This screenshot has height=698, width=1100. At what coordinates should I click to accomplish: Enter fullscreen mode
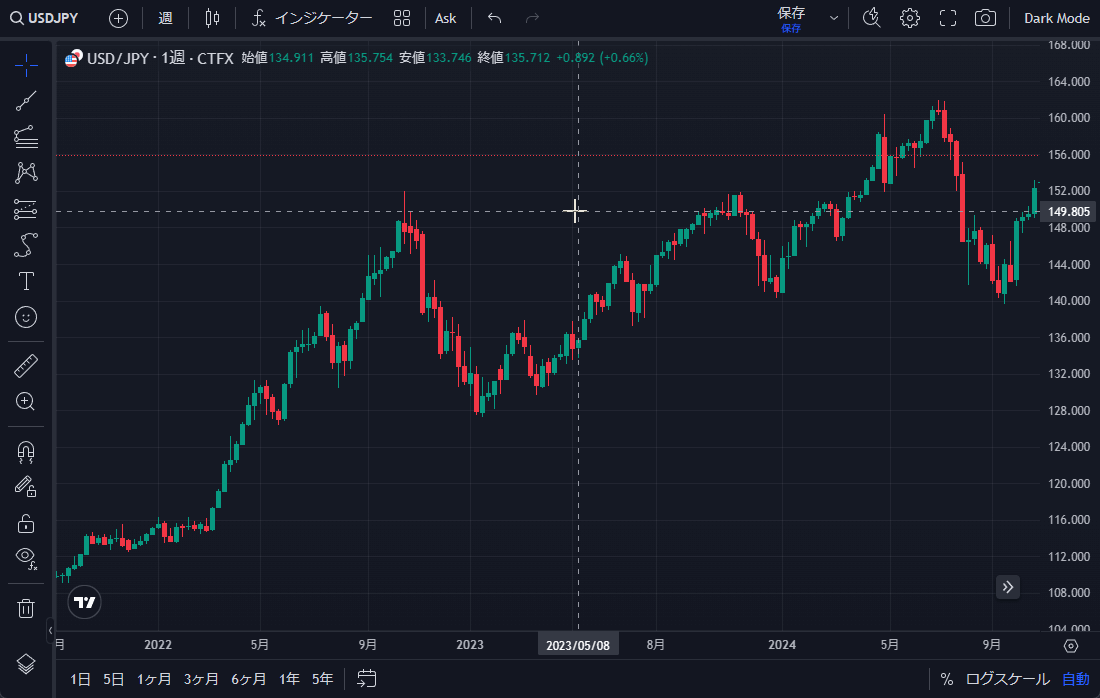(948, 18)
